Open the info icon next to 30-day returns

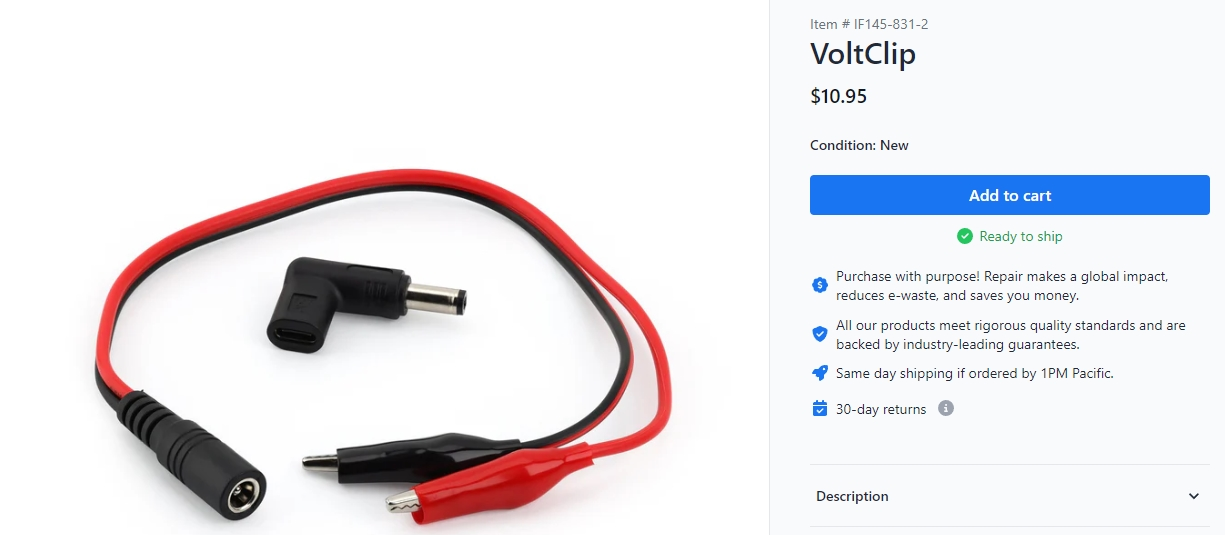946,408
